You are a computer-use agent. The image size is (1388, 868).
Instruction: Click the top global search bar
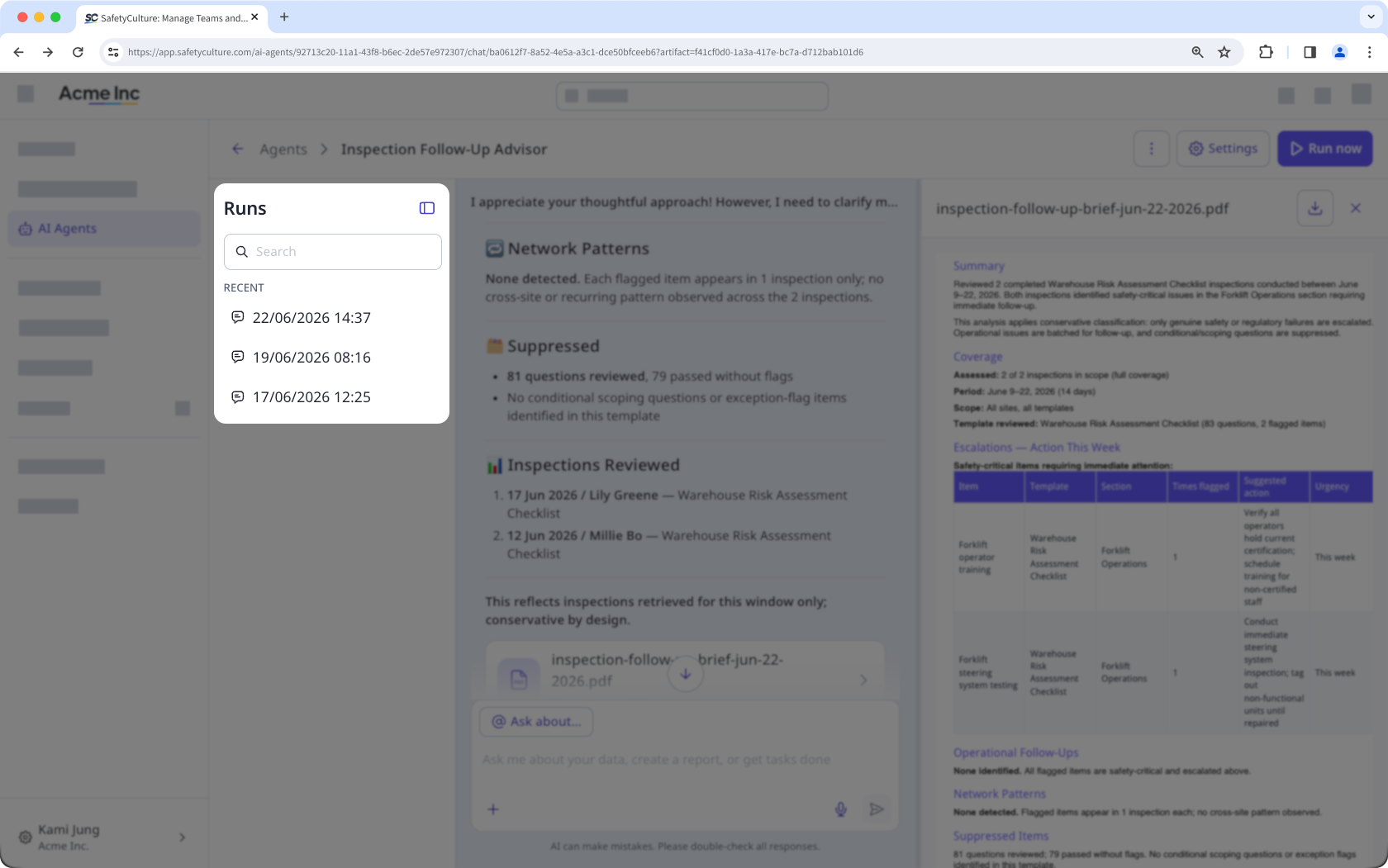[x=692, y=96]
